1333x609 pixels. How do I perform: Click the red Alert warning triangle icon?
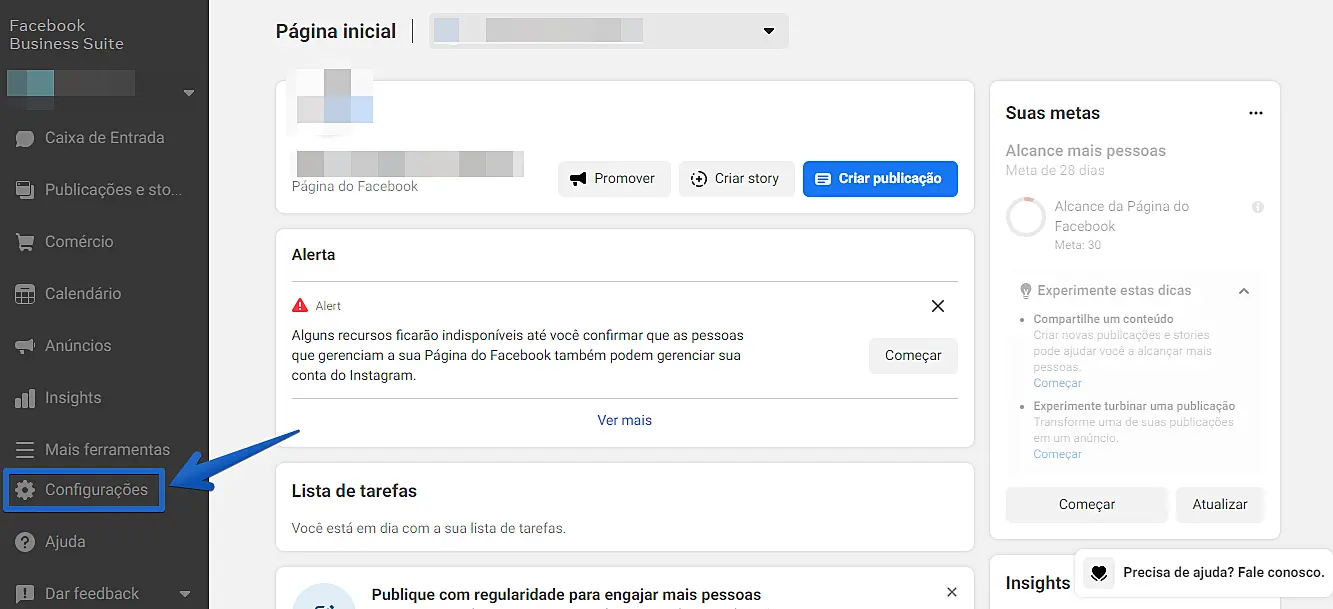[300, 306]
